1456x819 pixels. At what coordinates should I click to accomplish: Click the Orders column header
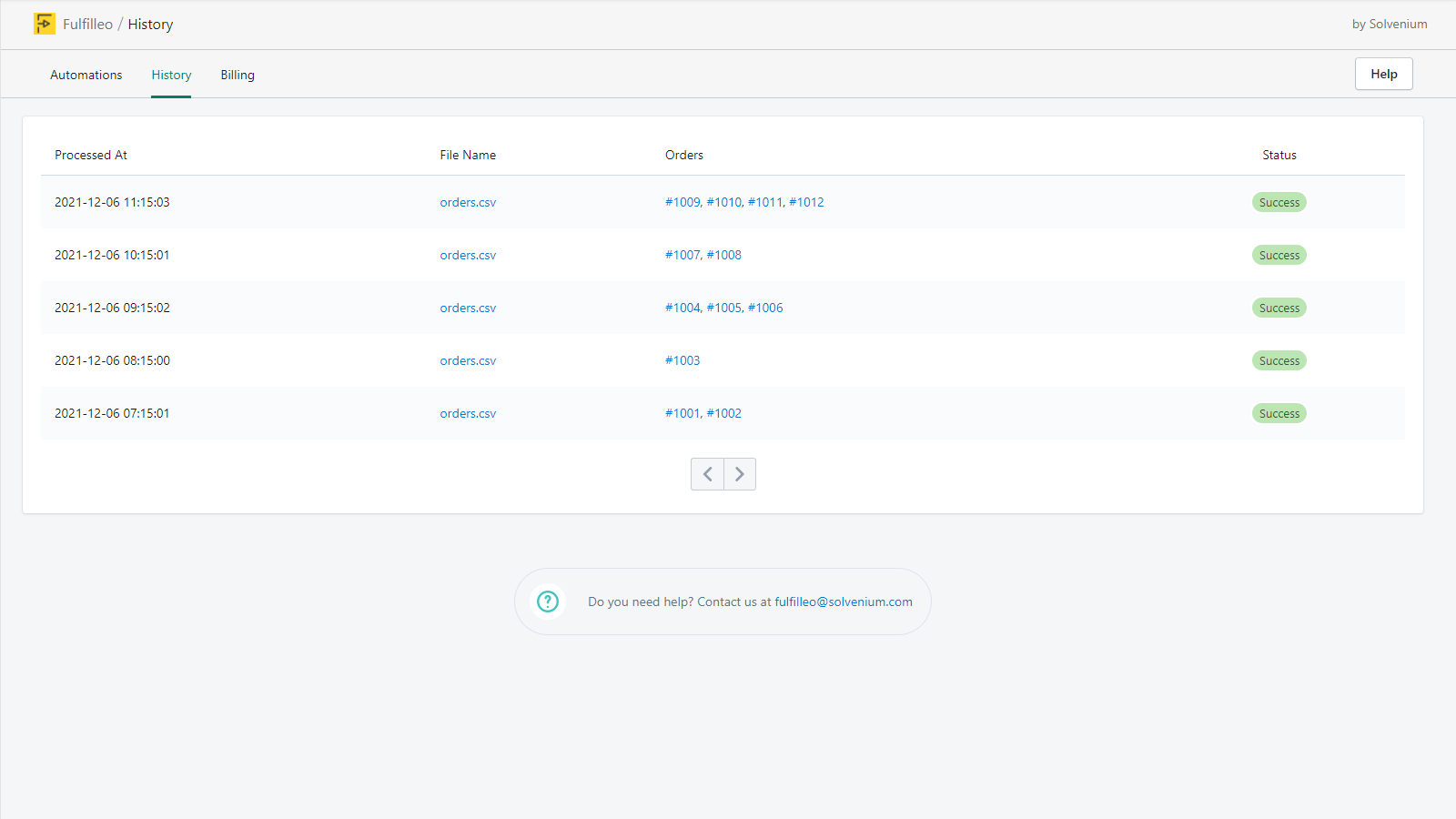[684, 155]
